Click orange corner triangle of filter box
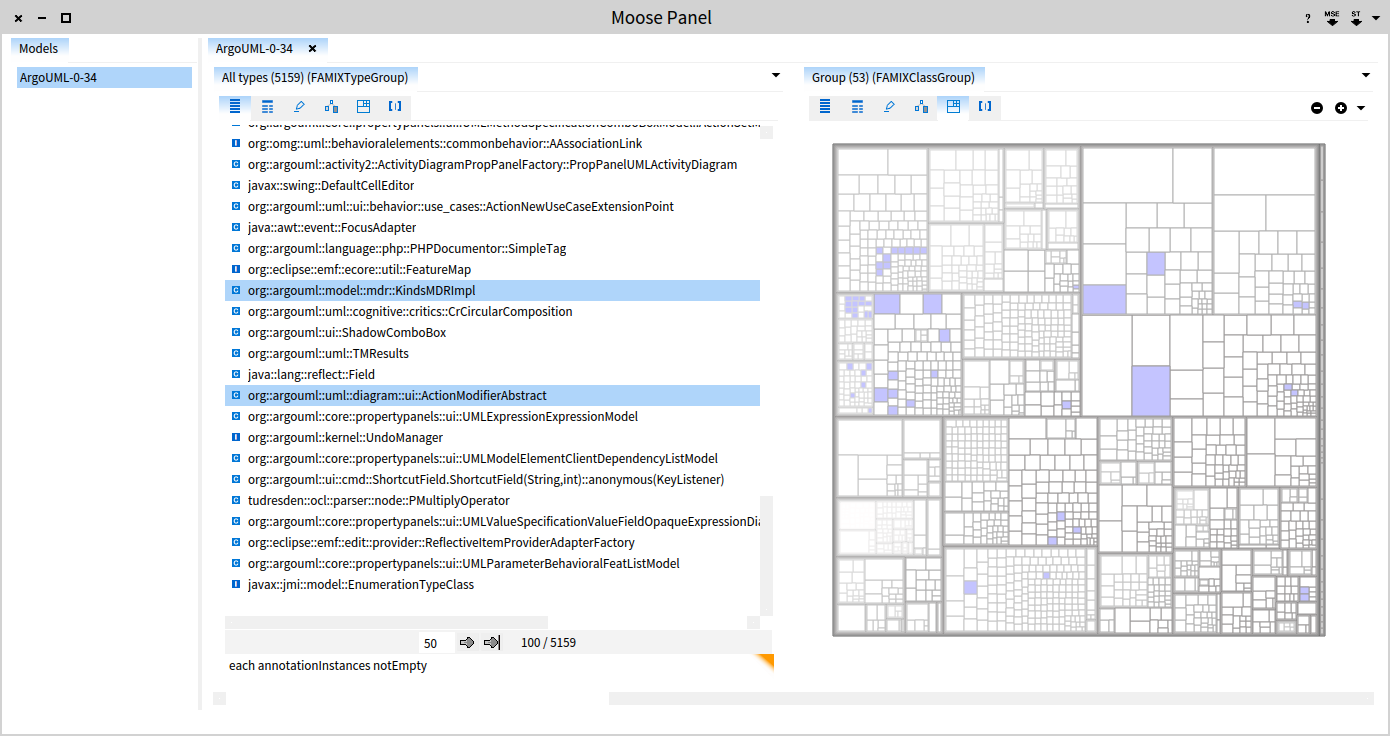The width and height of the screenshot is (1390, 736). pos(766,661)
